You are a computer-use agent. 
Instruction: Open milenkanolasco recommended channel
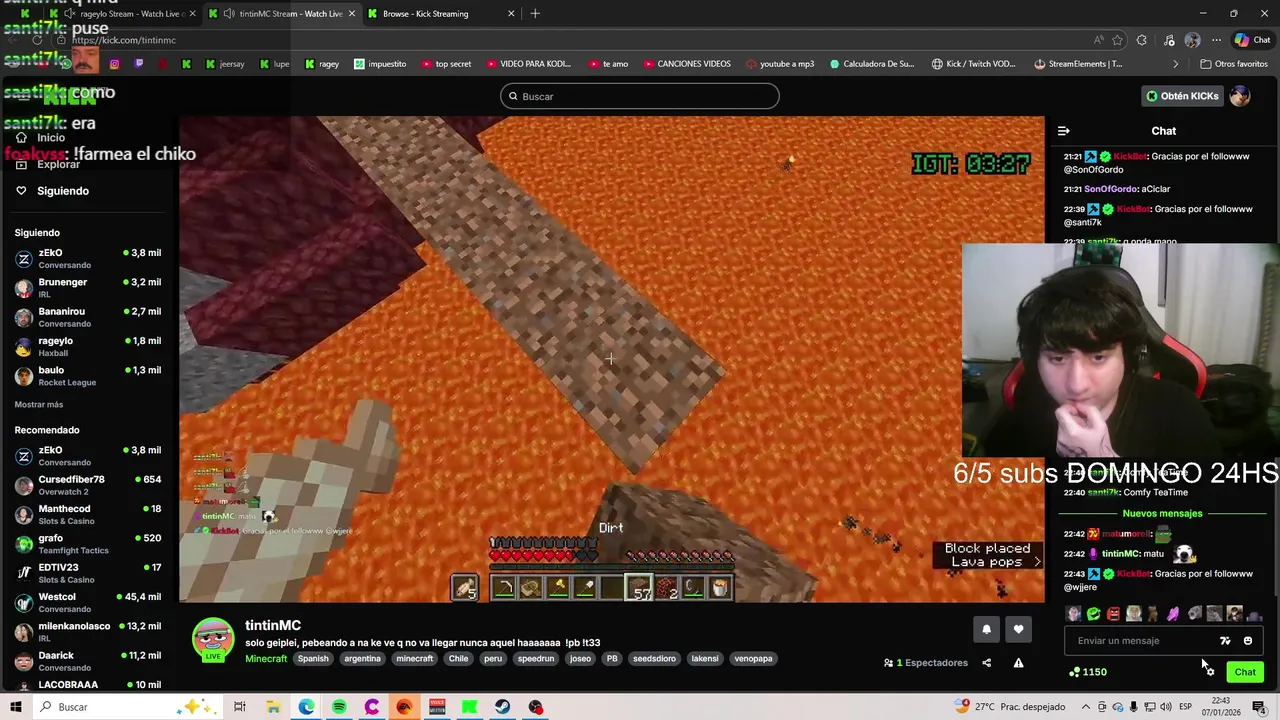coord(88,632)
